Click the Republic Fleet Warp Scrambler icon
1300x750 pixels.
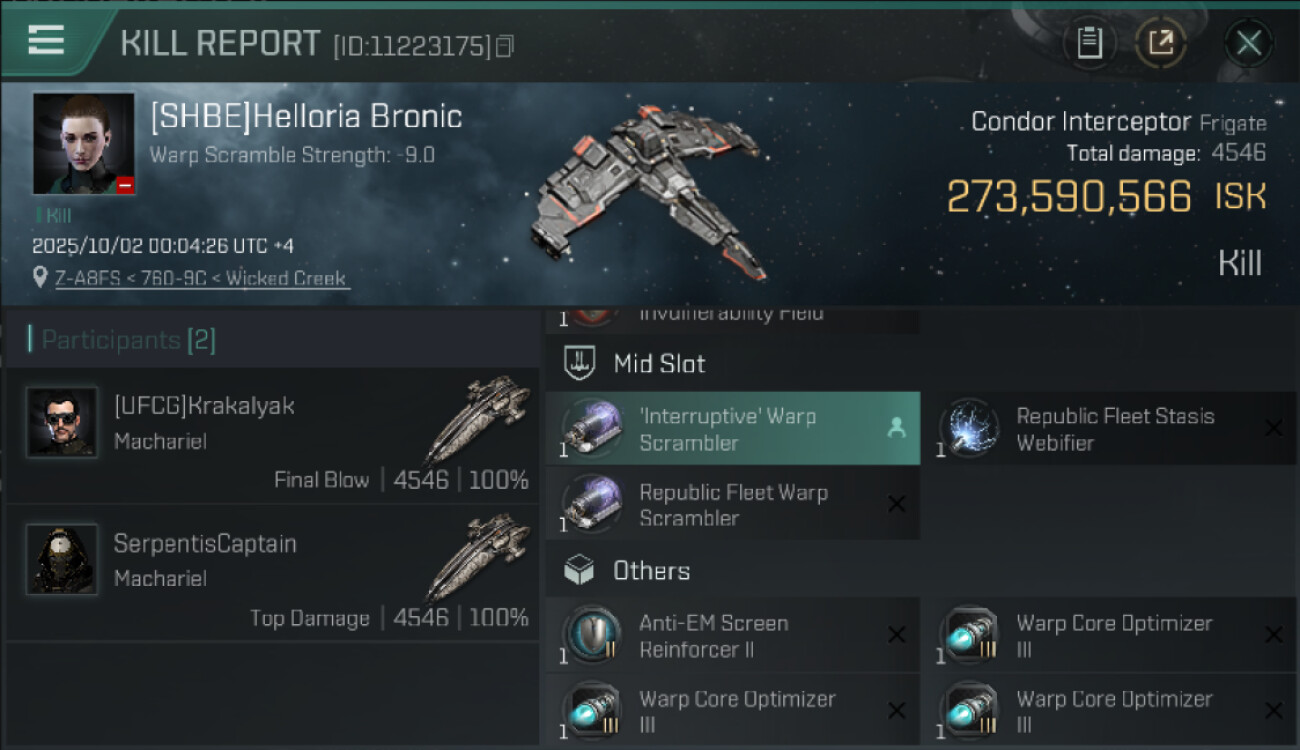(x=592, y=504)
